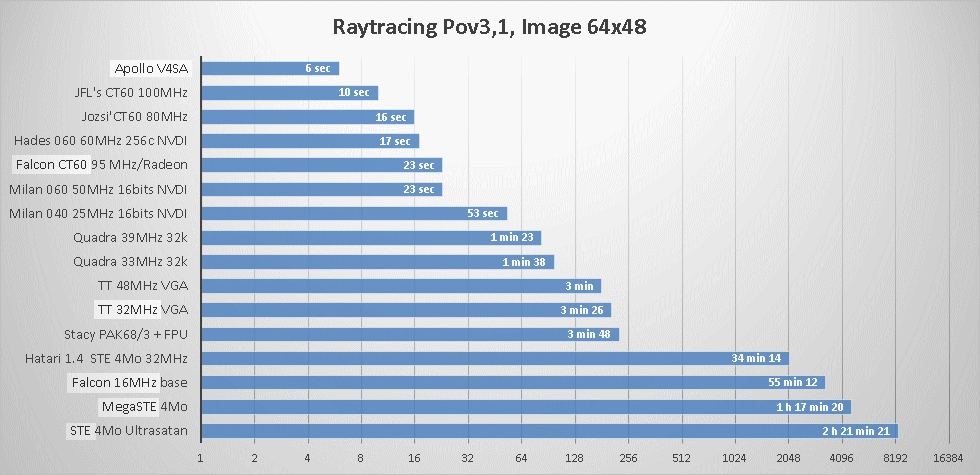Click the x-axis tick label "1024"

coord(735,458)
